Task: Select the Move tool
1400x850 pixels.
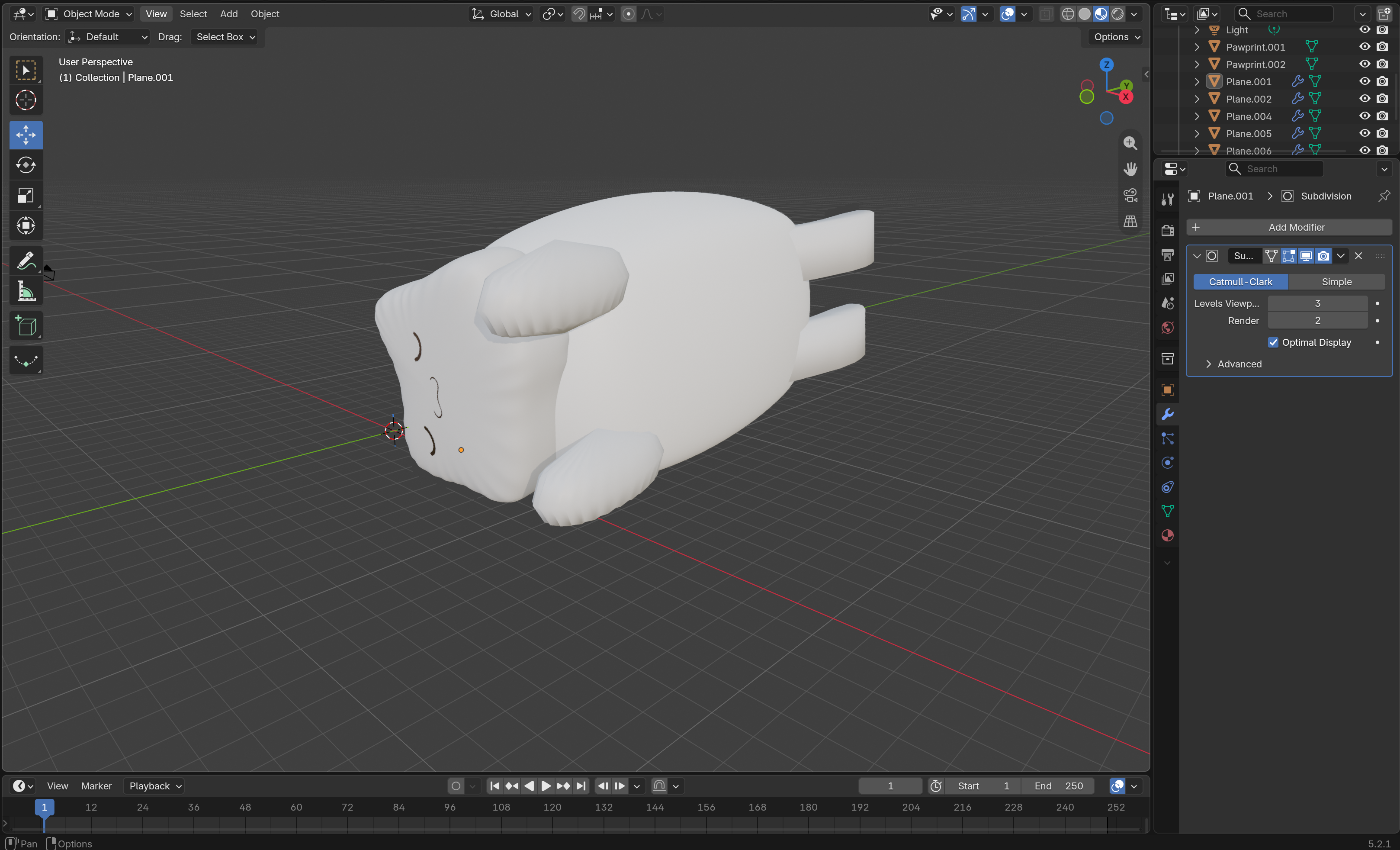Action: (26, 135)
